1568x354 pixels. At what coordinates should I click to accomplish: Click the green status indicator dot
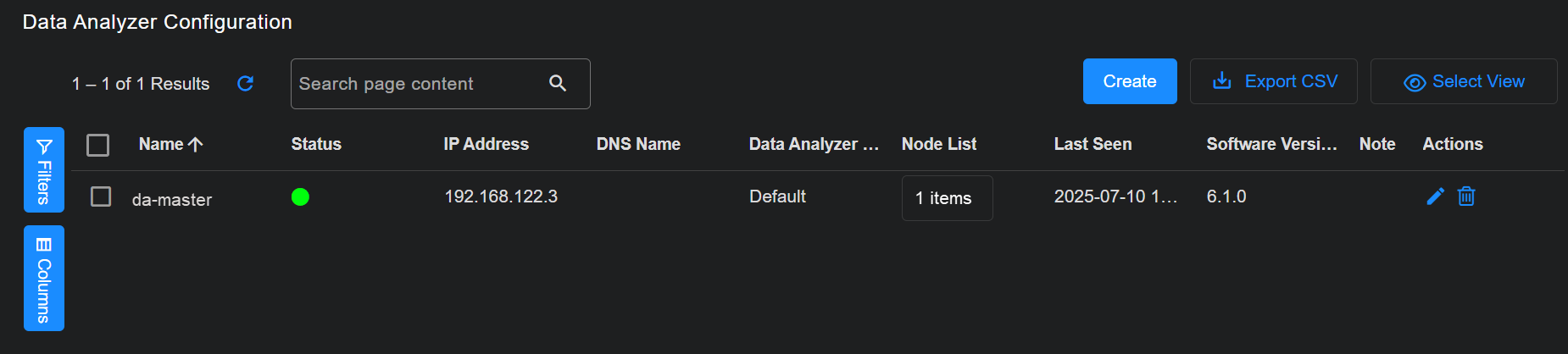coord(300,197)
